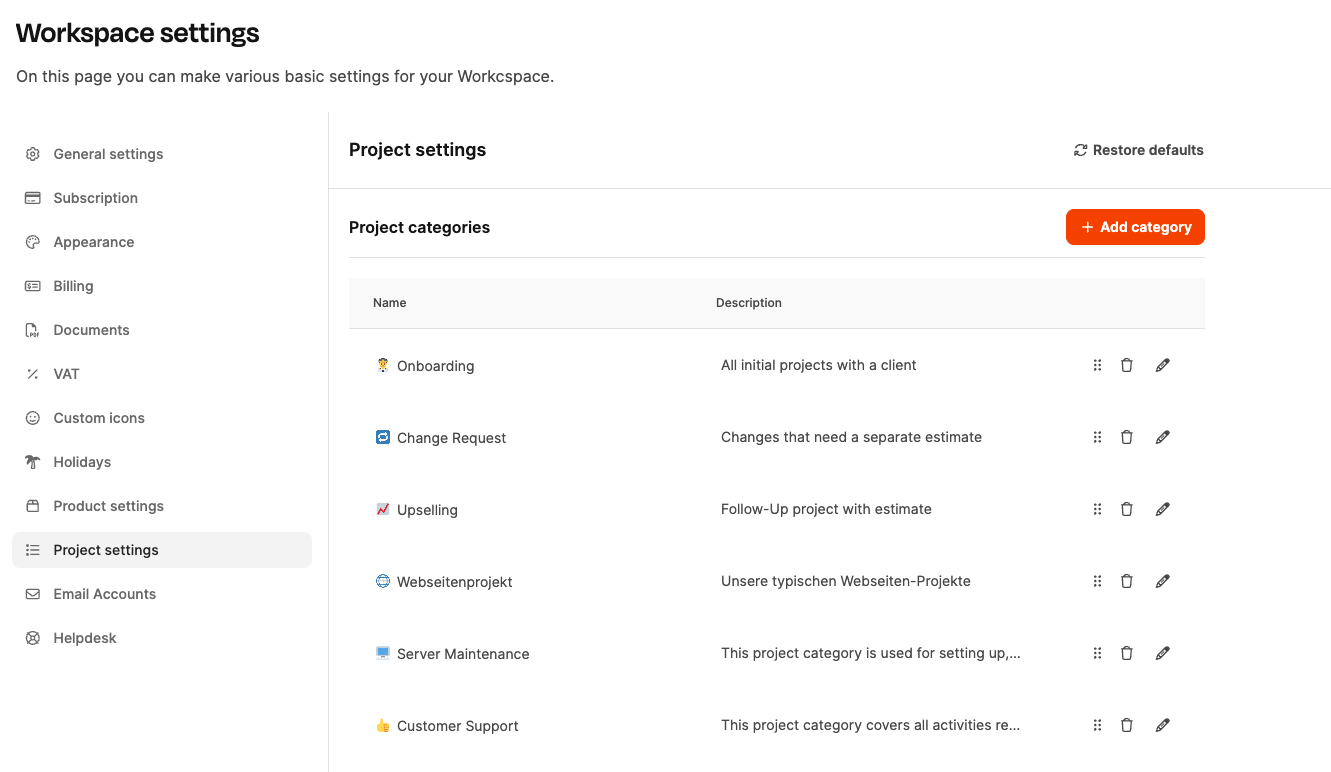Viewport: 1331px width, 772px height.
Task: Click Restore defaults
Action: (1138, 150)
